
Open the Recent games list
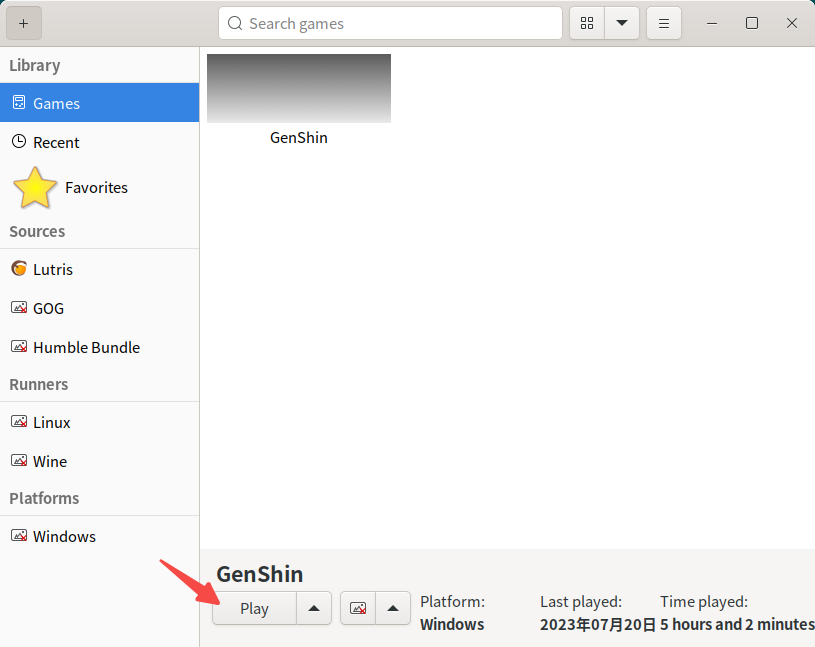(x=99, y=142)
